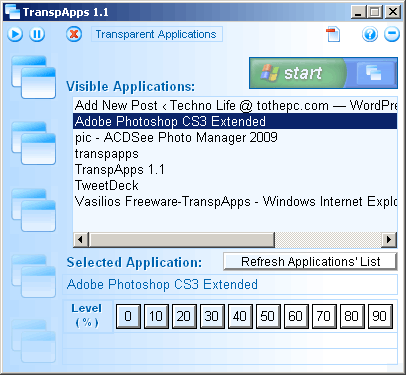The width and height of the screenshot is (406, 375).
Task: Set transparency level to 80
Action: coord(352,316)
